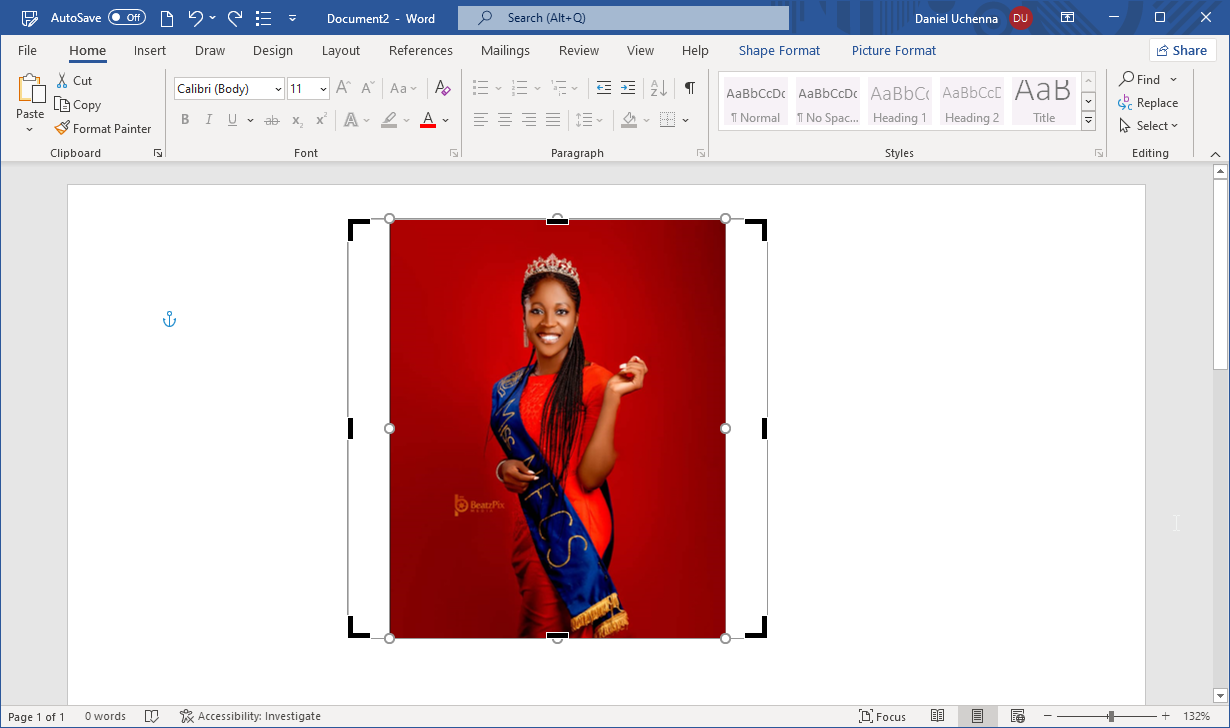Toggle the AutoSave switch
Screen dimensions: 1230x728
pos(127,18)
